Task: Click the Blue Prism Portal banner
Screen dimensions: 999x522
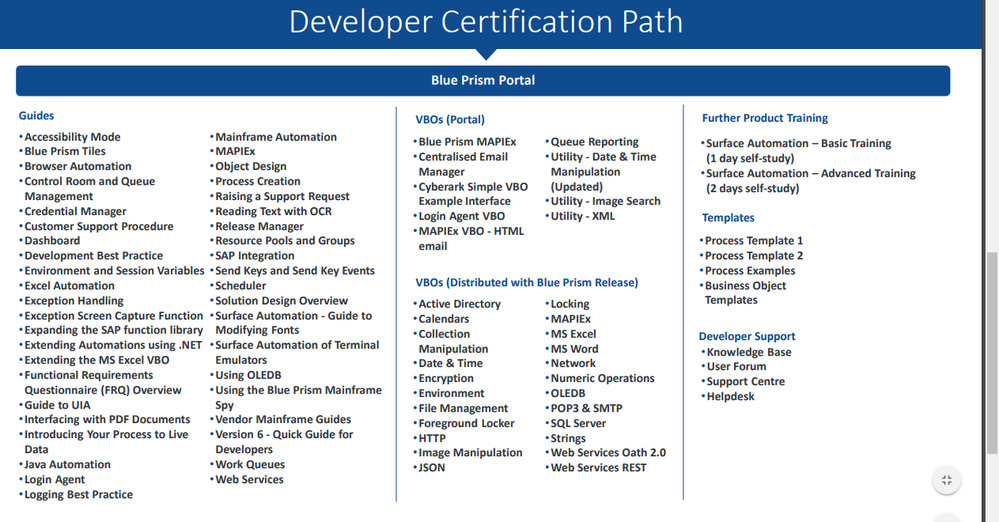Action: [x=483, y=80]
